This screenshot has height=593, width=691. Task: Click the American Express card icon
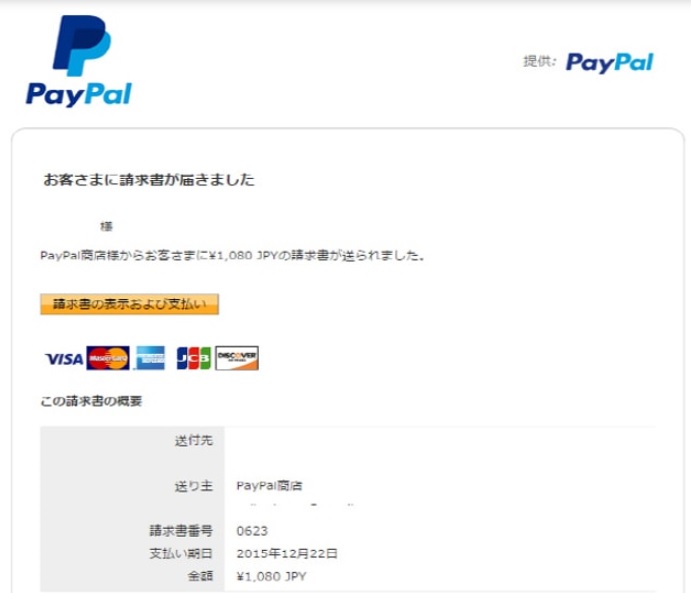point(150,358)
